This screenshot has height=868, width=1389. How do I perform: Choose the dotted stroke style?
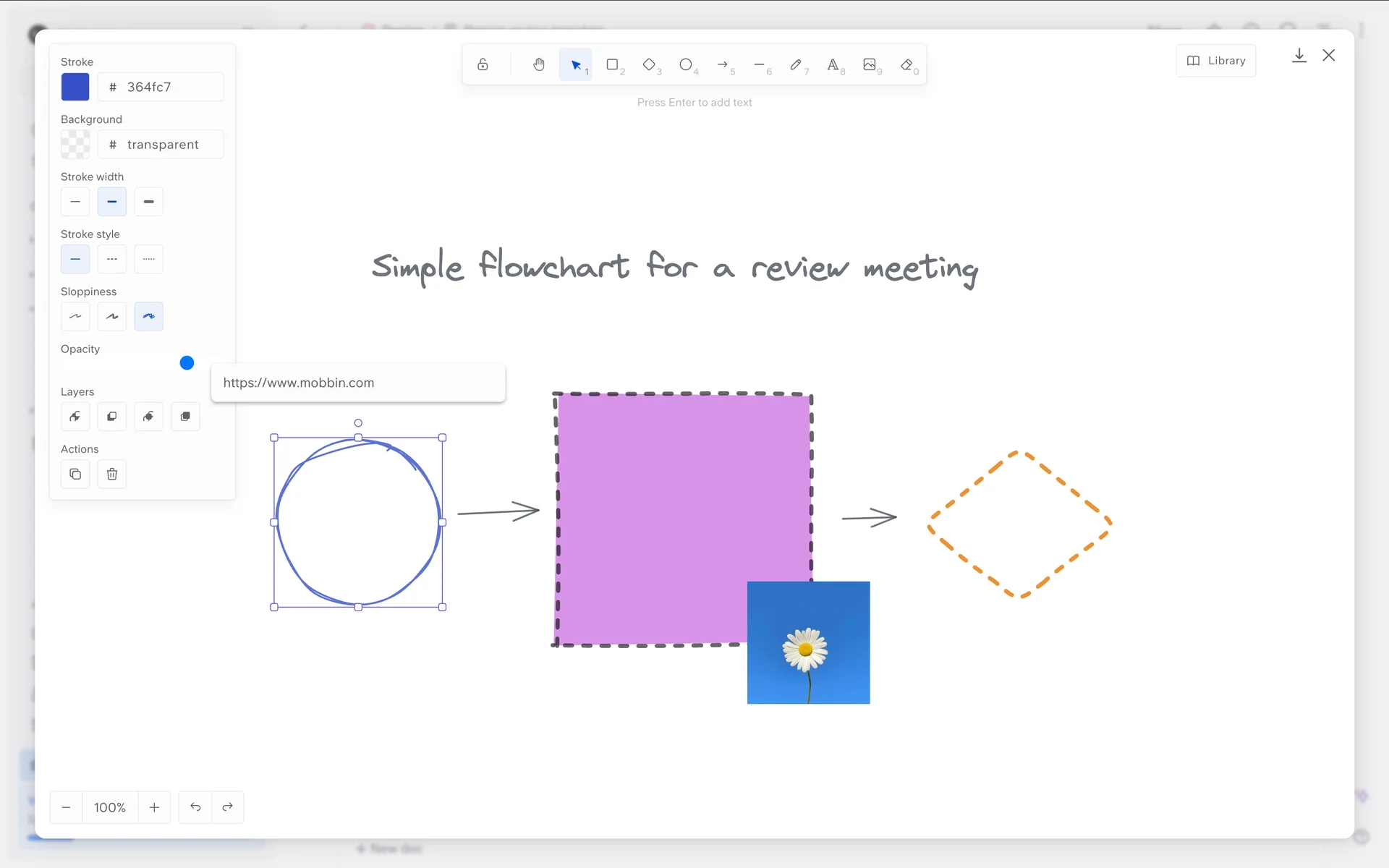[x=148, y=259]
